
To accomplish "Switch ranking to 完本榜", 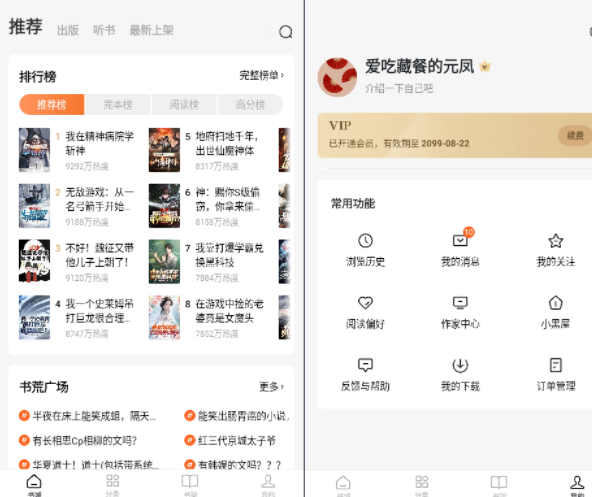I will (x=118, y=105).
